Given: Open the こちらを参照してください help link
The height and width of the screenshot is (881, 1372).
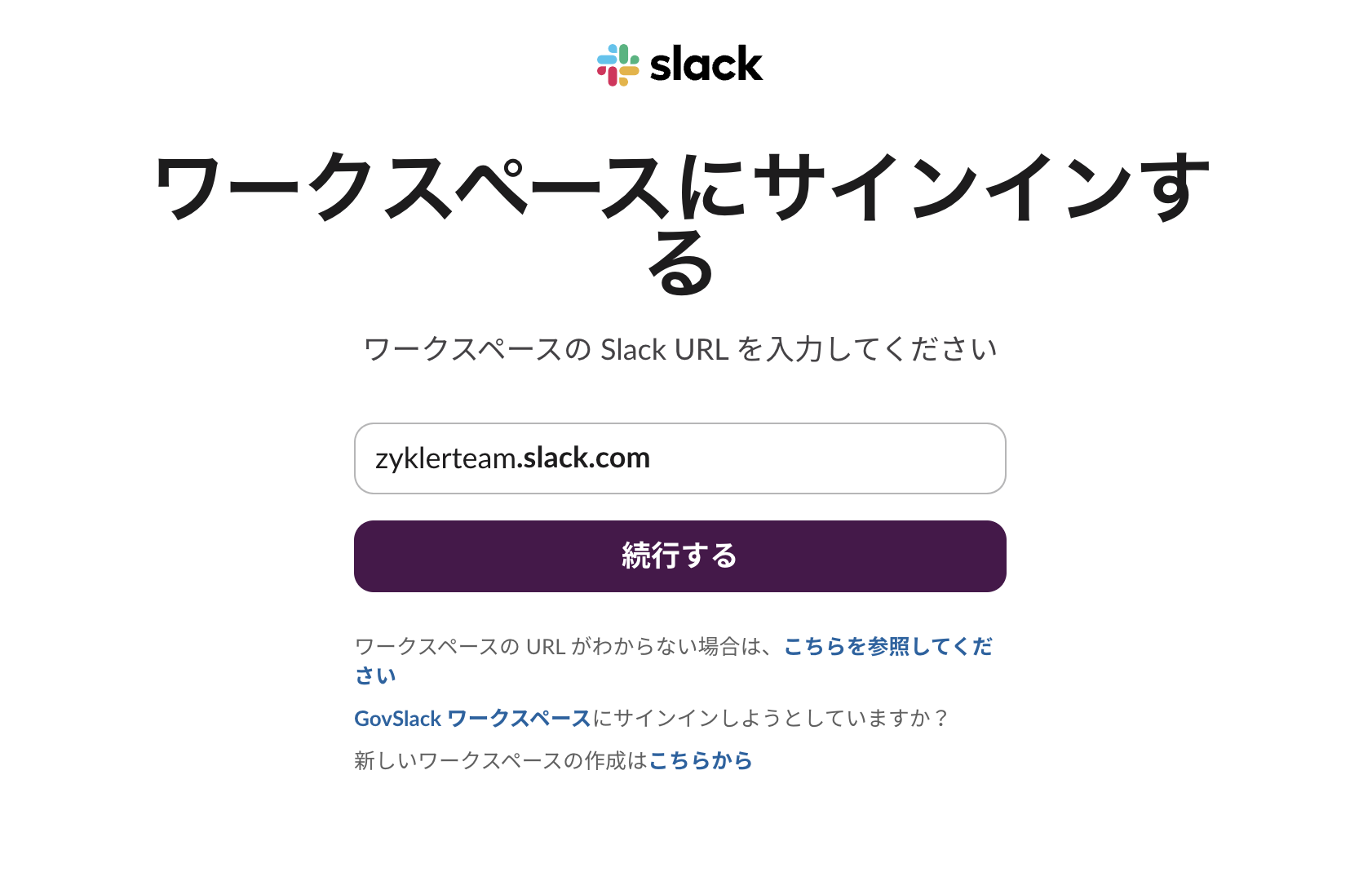Looking at the screenshot, I should [887, 647].
